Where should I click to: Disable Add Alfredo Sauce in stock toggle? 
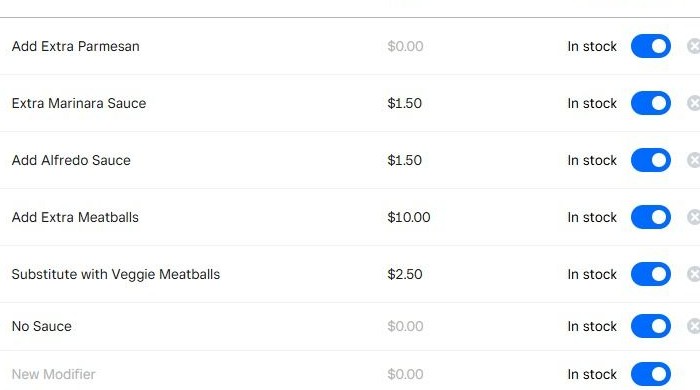click(650, 160)
